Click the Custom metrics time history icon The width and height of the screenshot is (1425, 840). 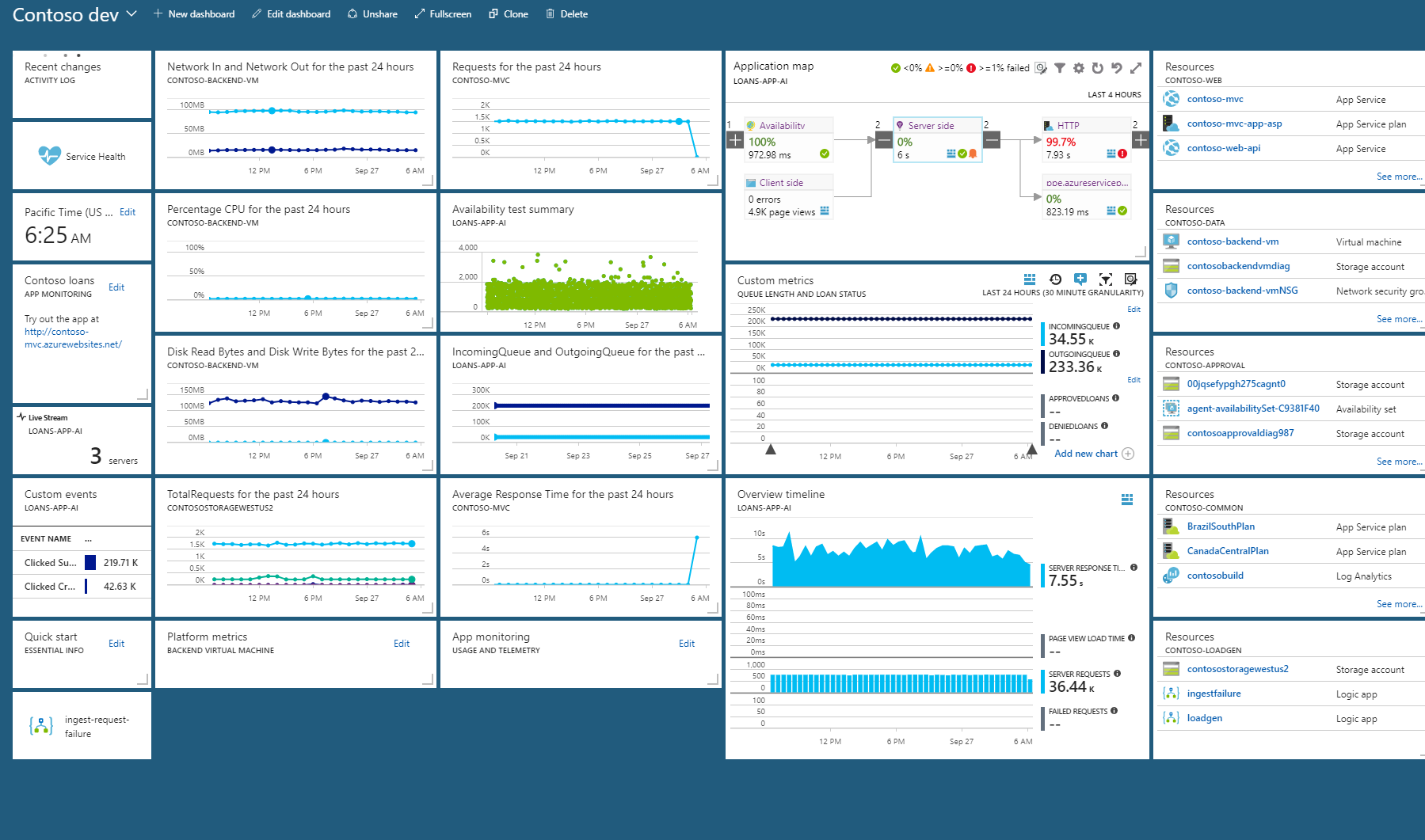tap(1055, 279)
